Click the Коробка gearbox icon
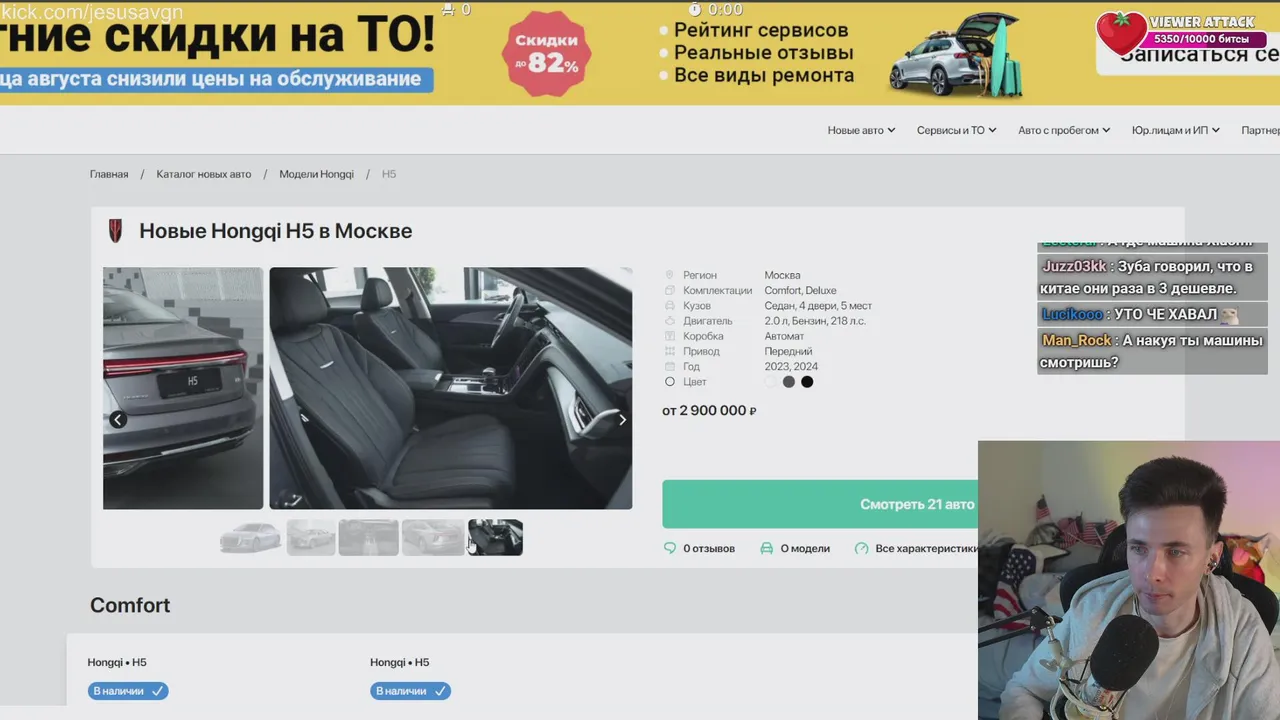This screenshot has width=1280, height=720. (670, 336)
